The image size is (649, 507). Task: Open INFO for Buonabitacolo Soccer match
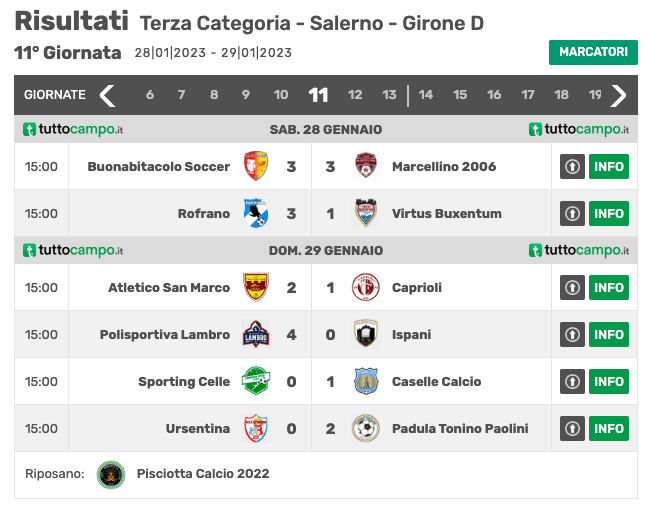(x=609, y=166)
